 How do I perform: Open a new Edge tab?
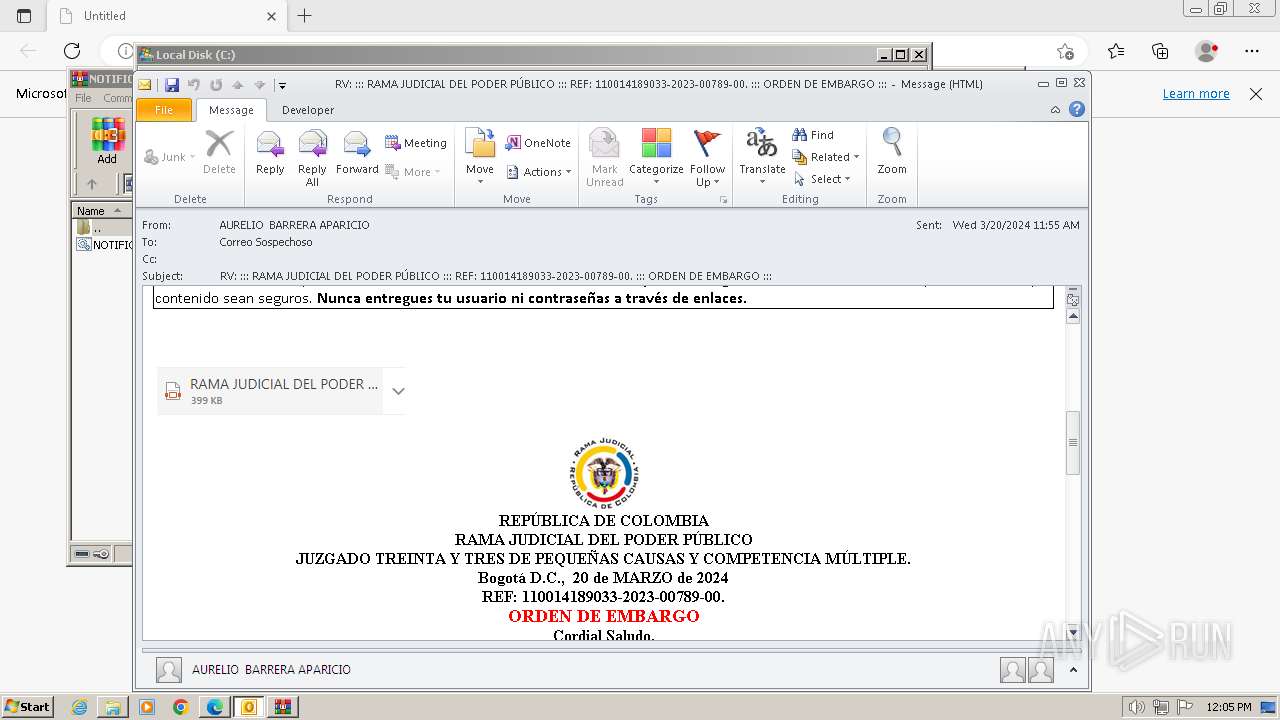[x=305, y=16]
